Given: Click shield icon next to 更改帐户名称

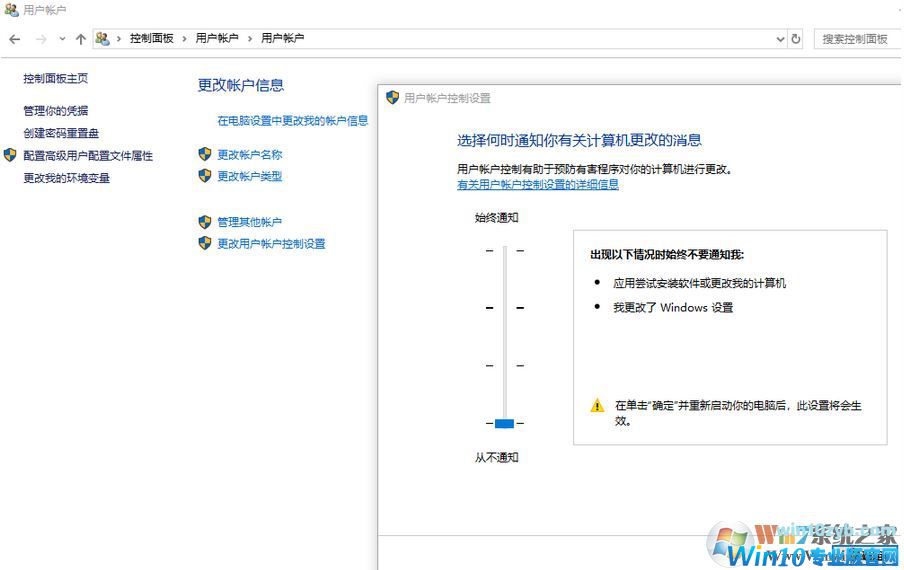Looking at the screenshot, I should pyautogui.click(x=205, y=154).
